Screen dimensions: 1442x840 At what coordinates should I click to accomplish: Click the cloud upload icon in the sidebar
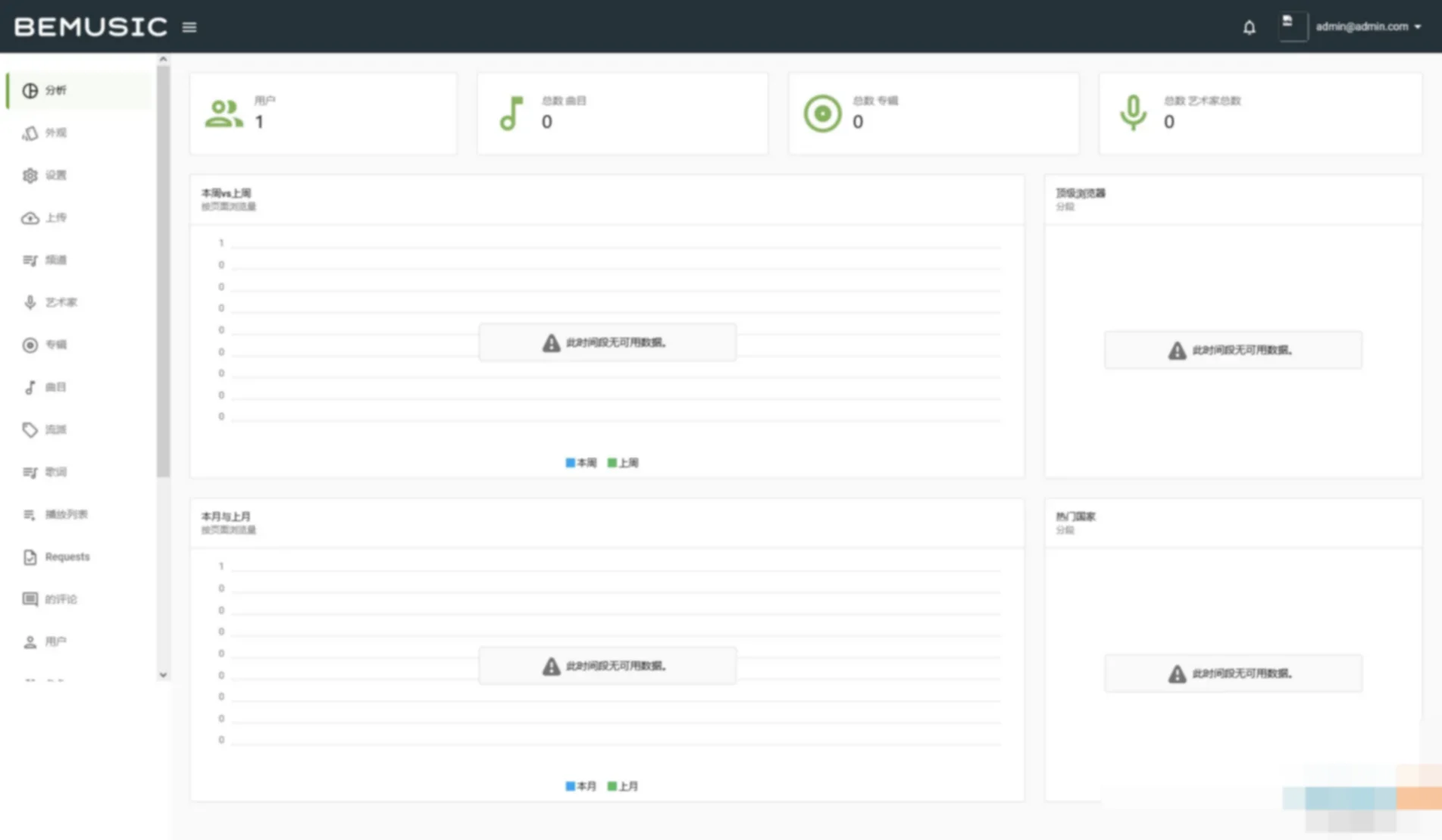coord(30,218)
